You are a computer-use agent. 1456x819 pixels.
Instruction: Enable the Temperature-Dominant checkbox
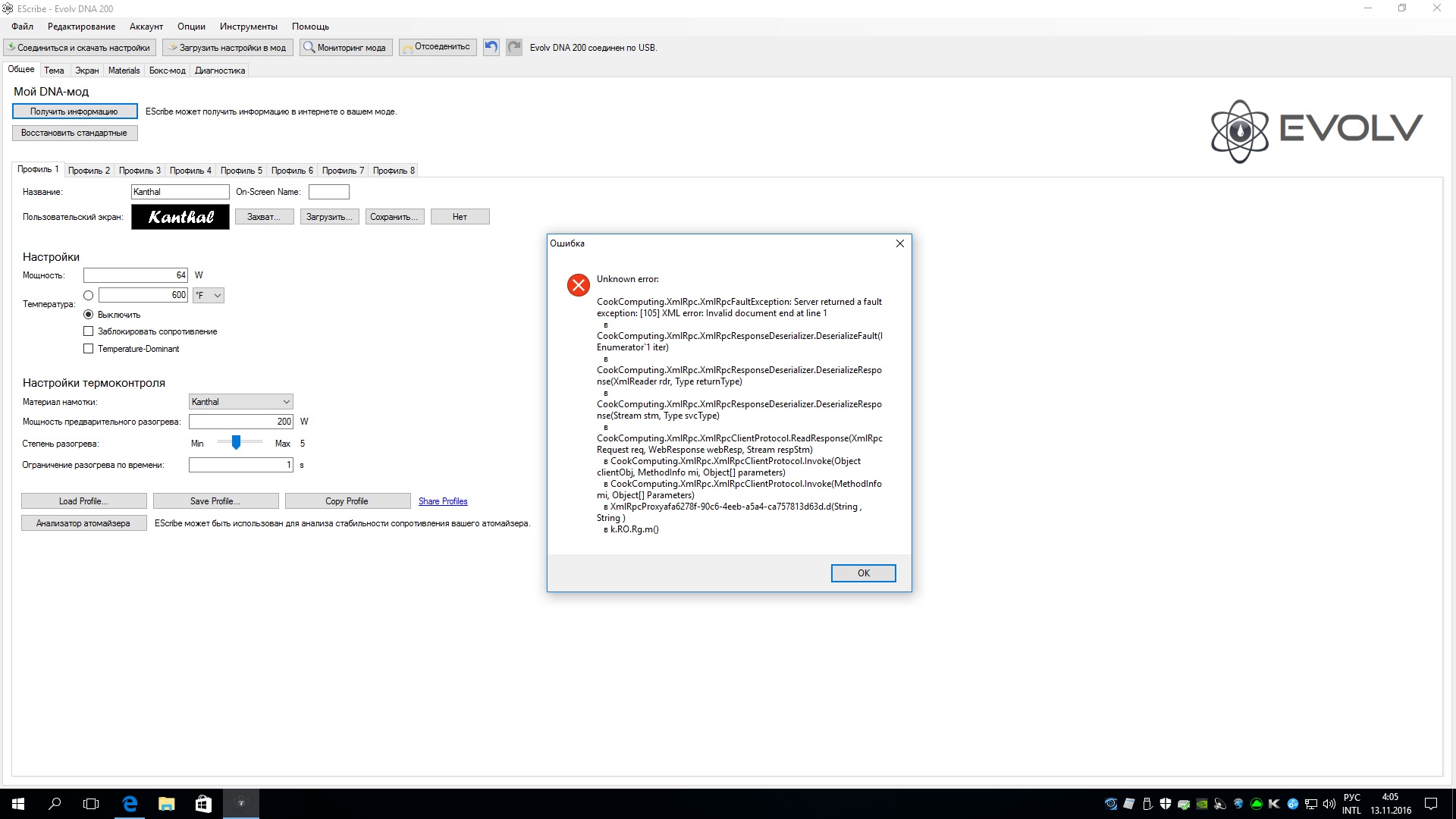tap(89, 349)
